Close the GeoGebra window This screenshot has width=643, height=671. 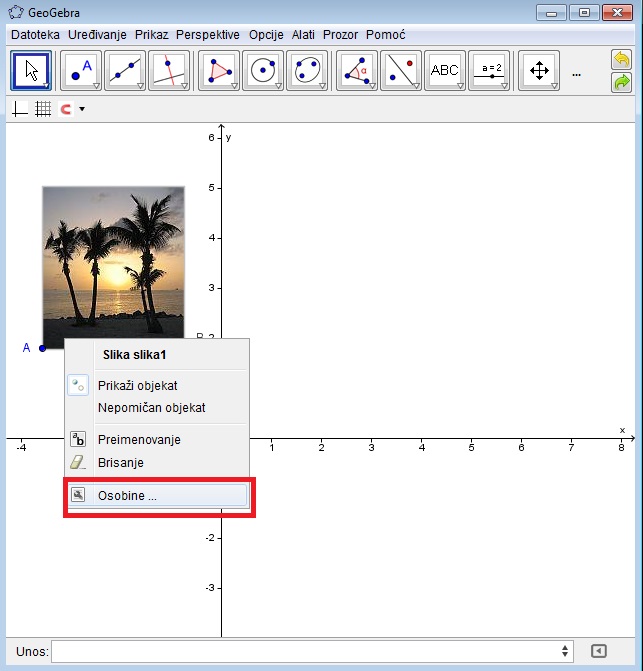tap(617, 13)
